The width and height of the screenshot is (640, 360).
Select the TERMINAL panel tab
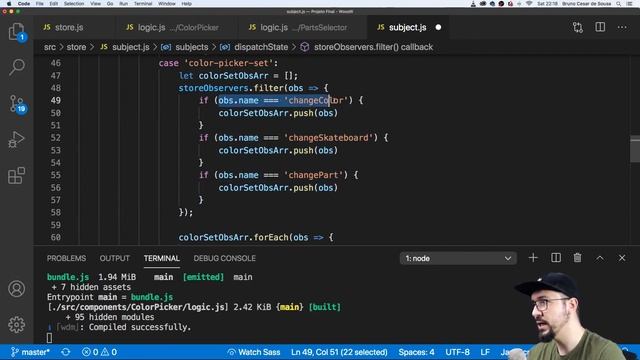click(162, 258)
